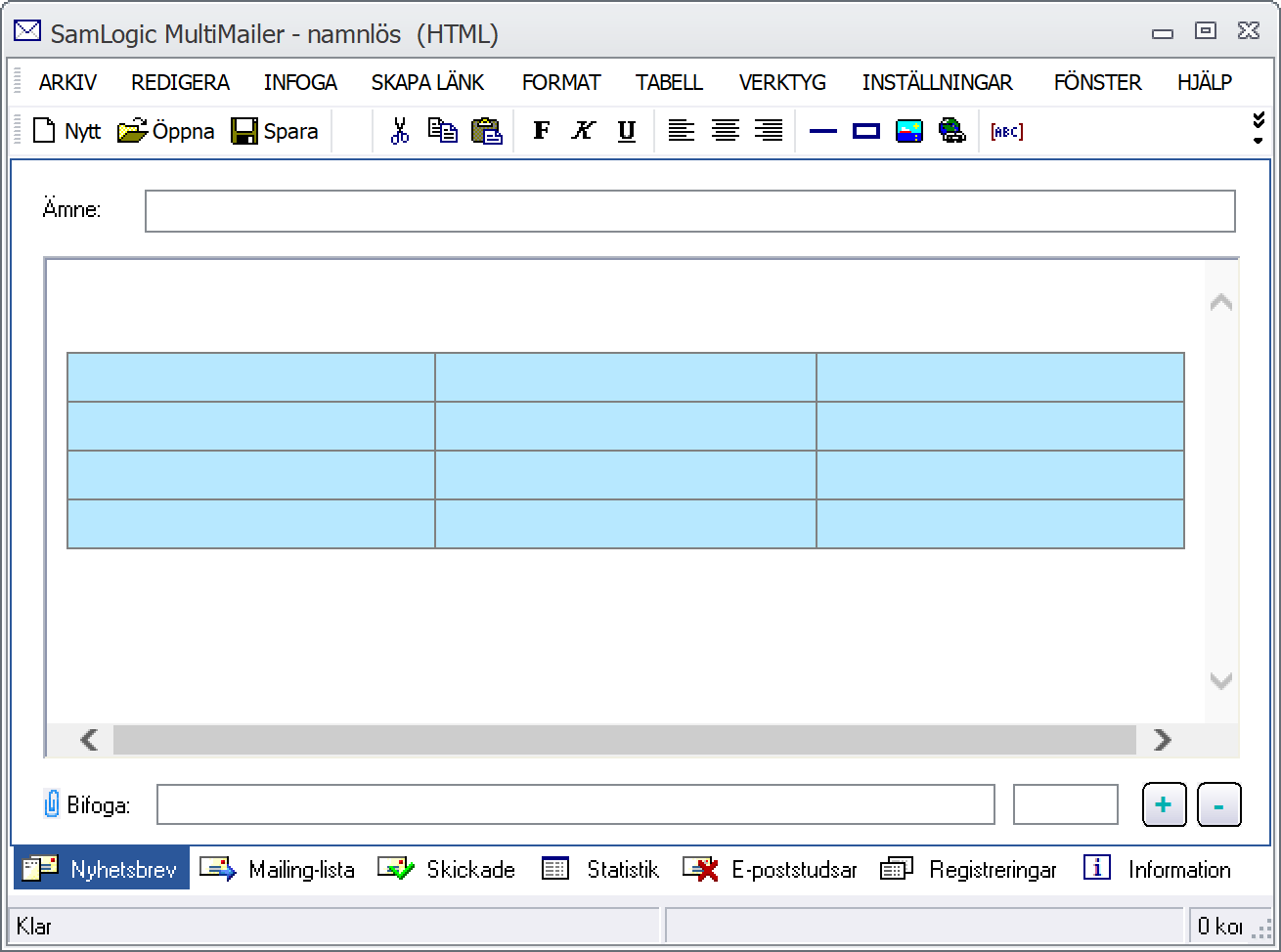Viewport: 1281px width, 952px height.
Task: Click the paperclip attach icon
Action: click(52, 804)
